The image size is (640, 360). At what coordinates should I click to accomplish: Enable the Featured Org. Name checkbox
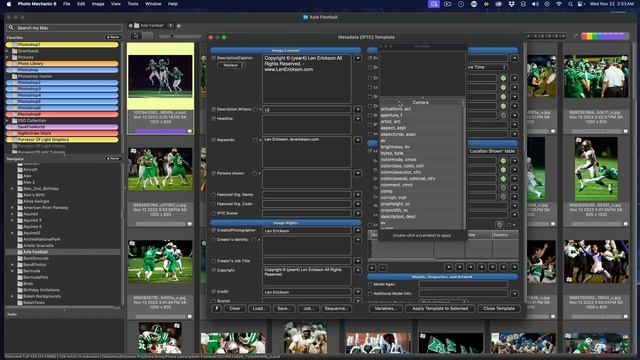(x=213, y=195)
